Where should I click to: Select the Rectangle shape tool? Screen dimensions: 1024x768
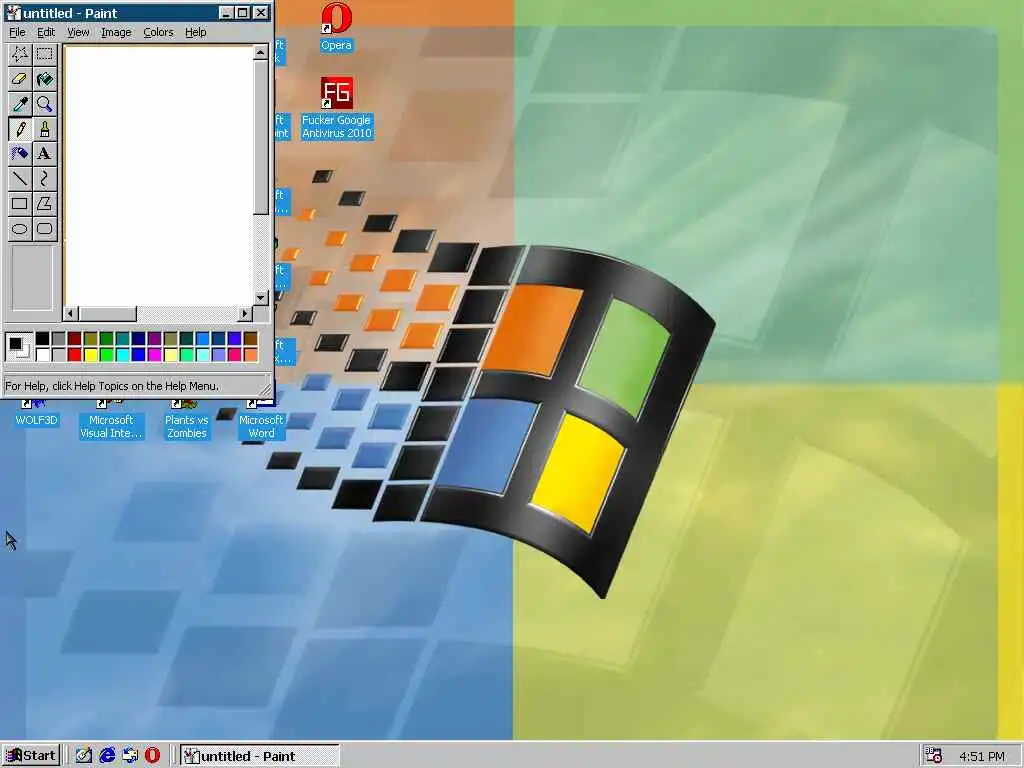20,203
